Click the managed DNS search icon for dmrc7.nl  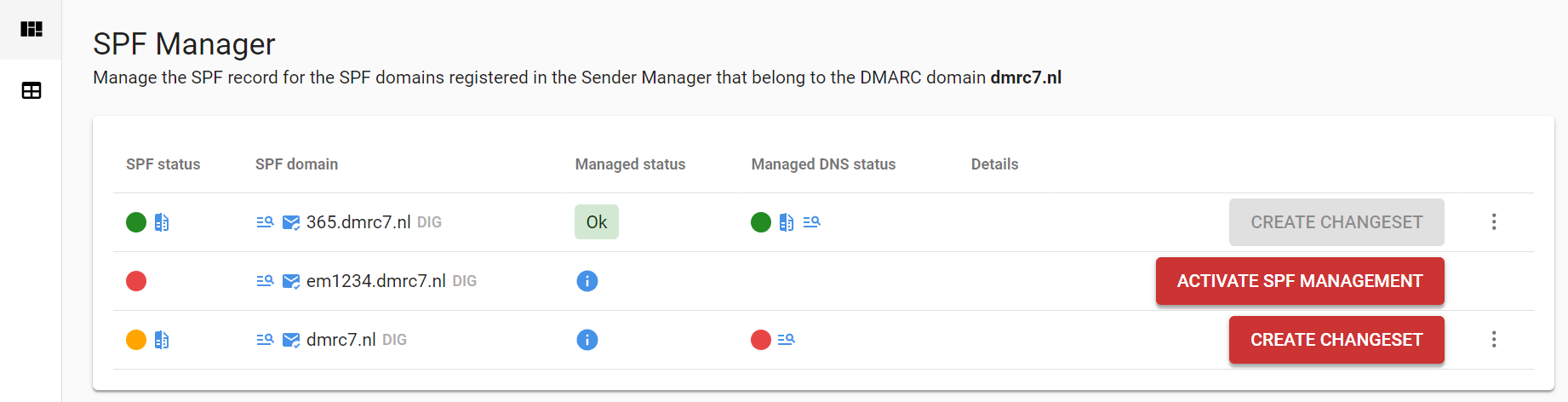pos(786,340)
